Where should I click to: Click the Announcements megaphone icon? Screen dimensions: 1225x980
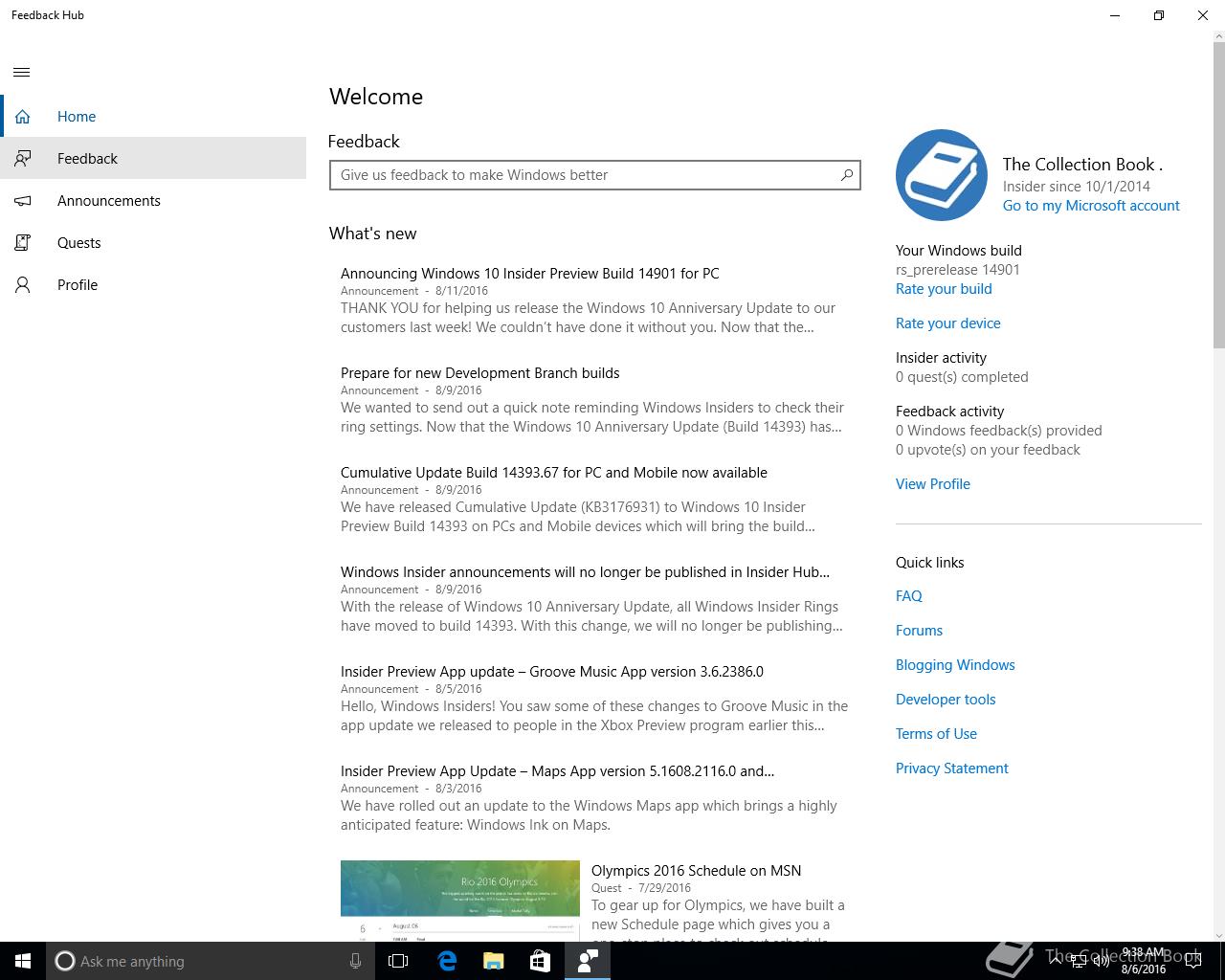coord(23,201)
